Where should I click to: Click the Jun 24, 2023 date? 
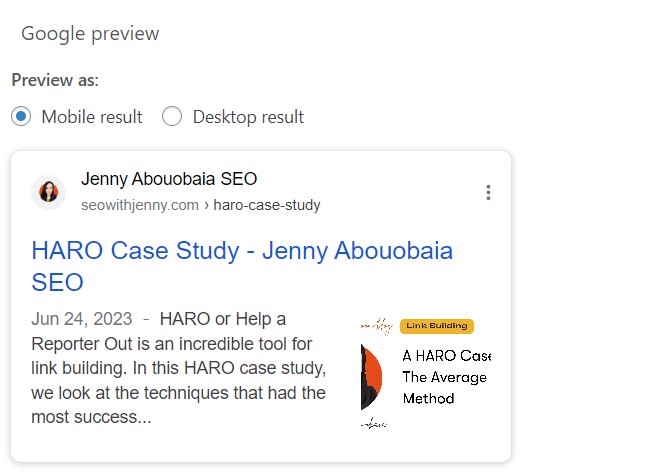click(82, 319)
